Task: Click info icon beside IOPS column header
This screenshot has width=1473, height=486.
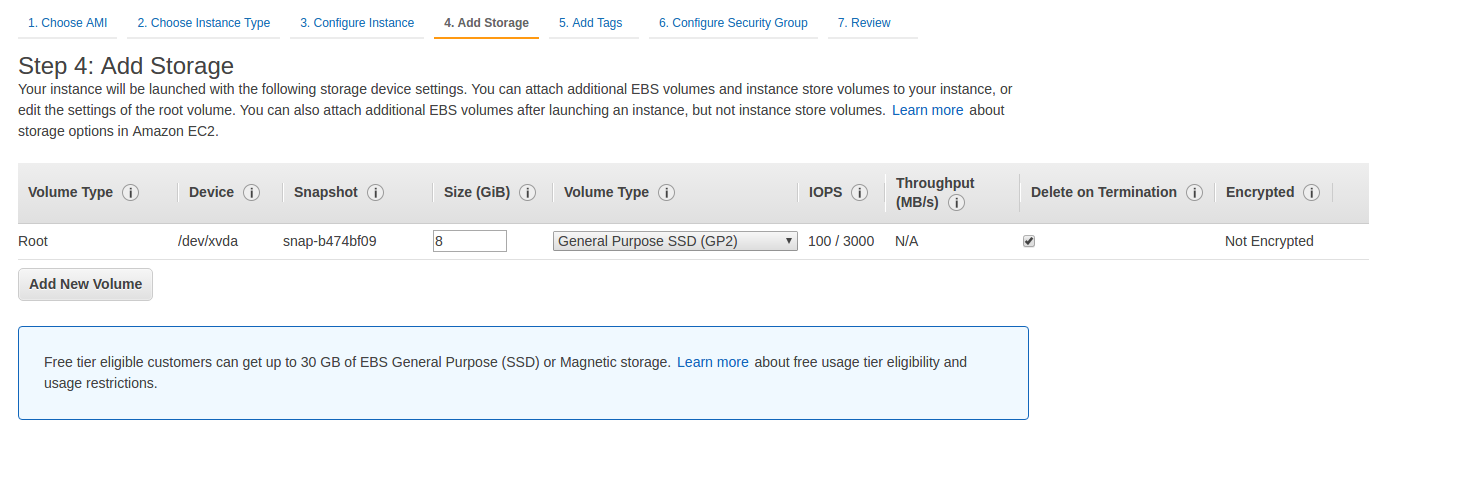Action: point(859,193)
